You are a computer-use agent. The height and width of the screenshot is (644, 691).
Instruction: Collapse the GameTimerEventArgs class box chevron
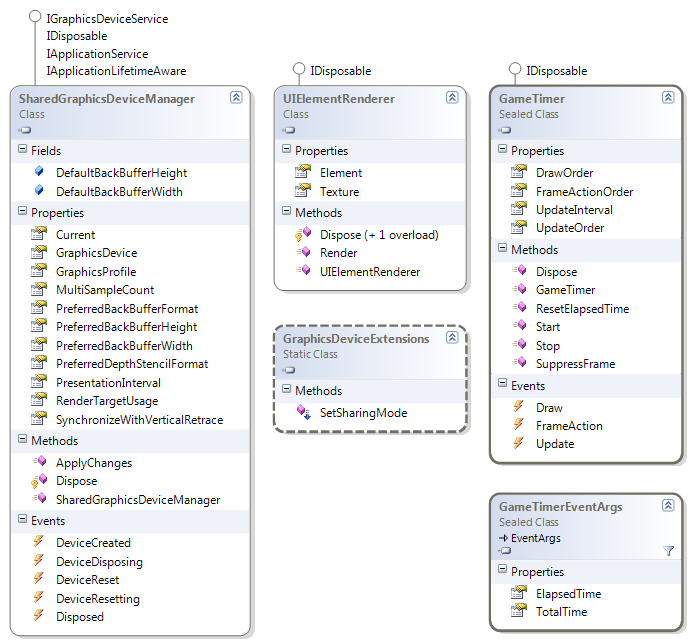668,506
